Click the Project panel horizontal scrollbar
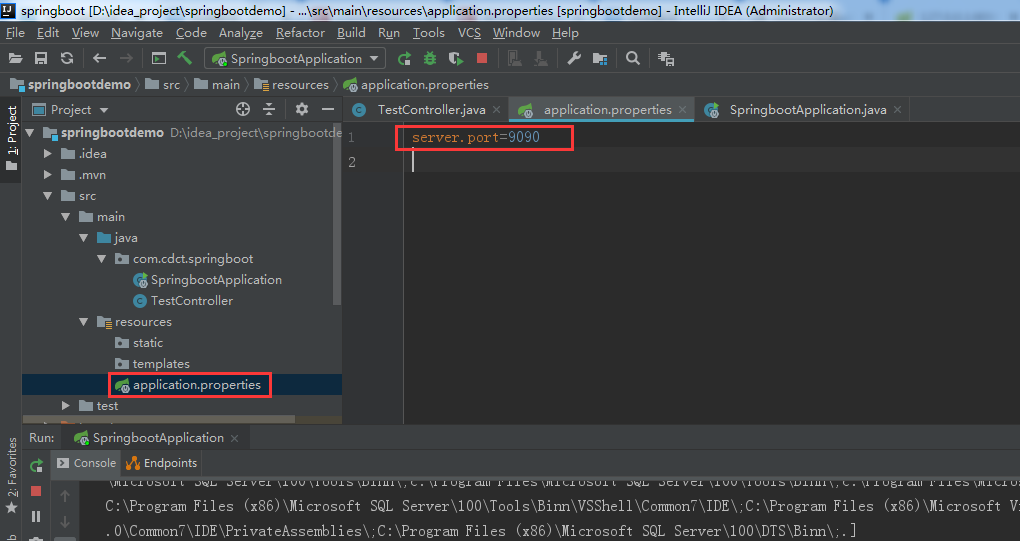 pos(159,419)
